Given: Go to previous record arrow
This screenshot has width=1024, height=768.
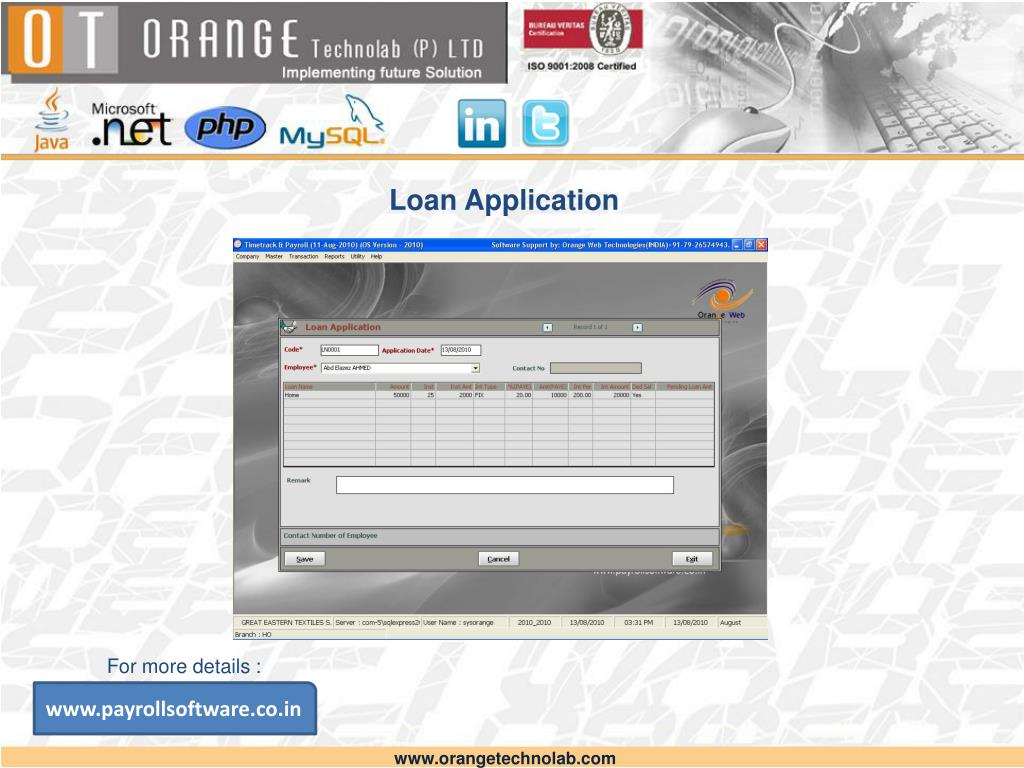Looking at the screenshot, I should click(x=548, y=327).
